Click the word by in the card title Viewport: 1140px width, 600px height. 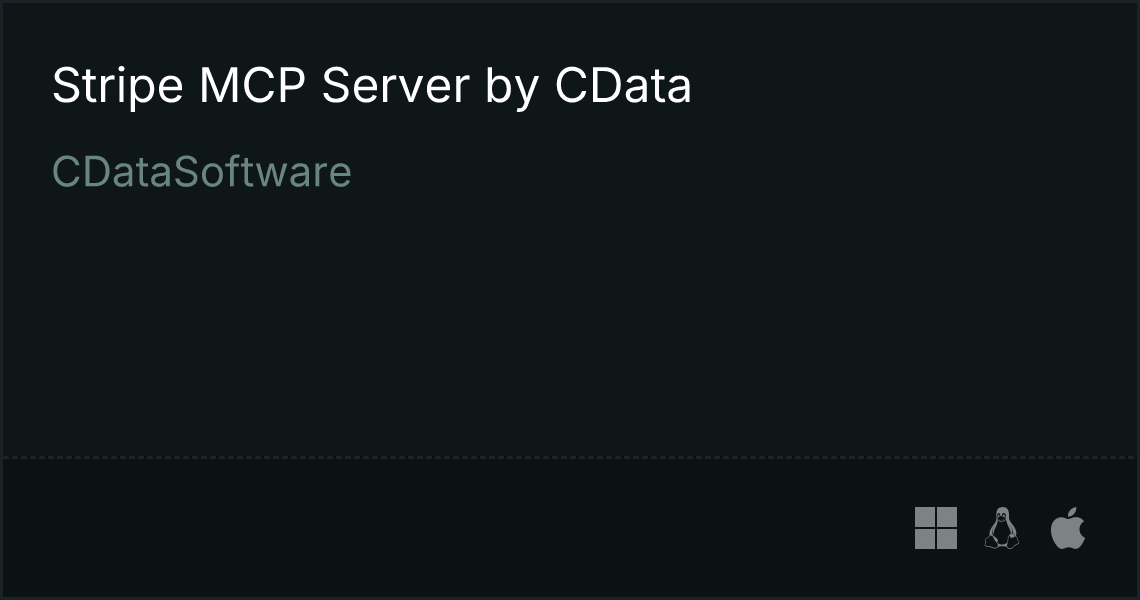tap(513, 87)
